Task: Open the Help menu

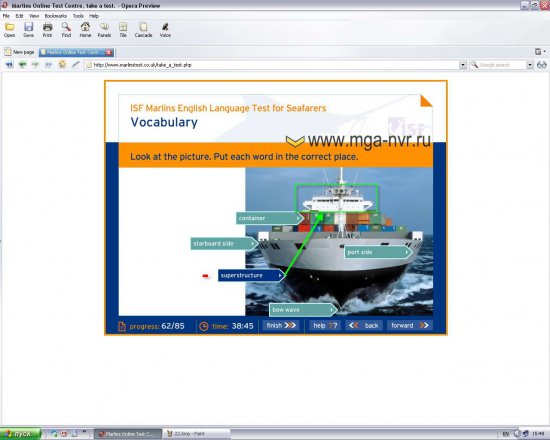Action: pyautogui.click(x=94, y=16)
